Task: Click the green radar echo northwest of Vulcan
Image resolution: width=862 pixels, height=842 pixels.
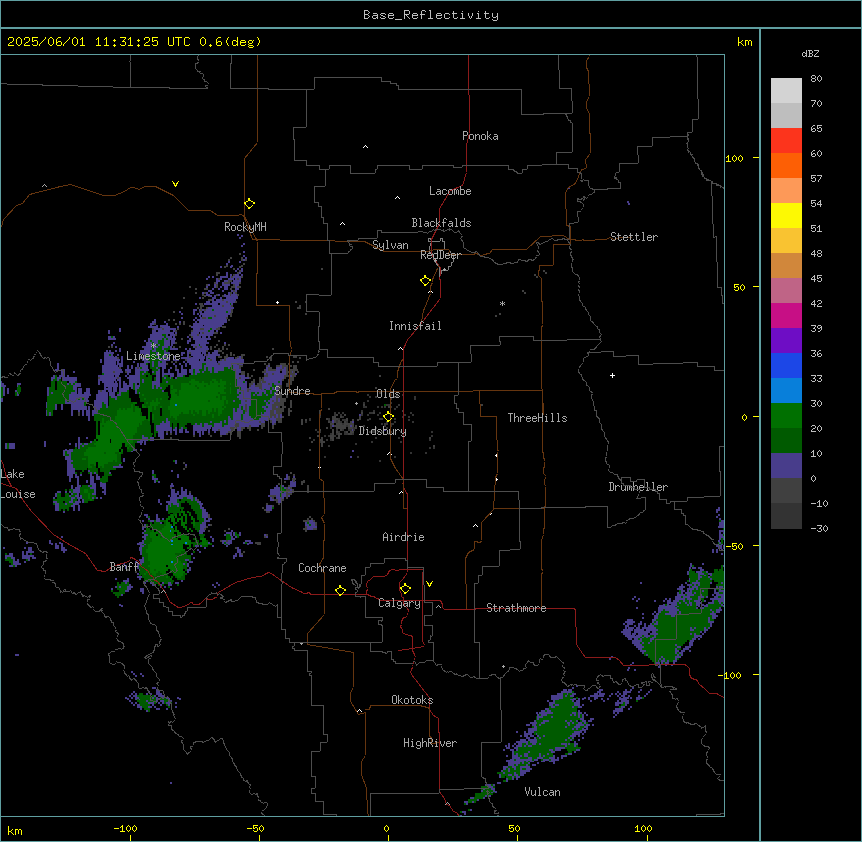Action: tap(550, 731)
